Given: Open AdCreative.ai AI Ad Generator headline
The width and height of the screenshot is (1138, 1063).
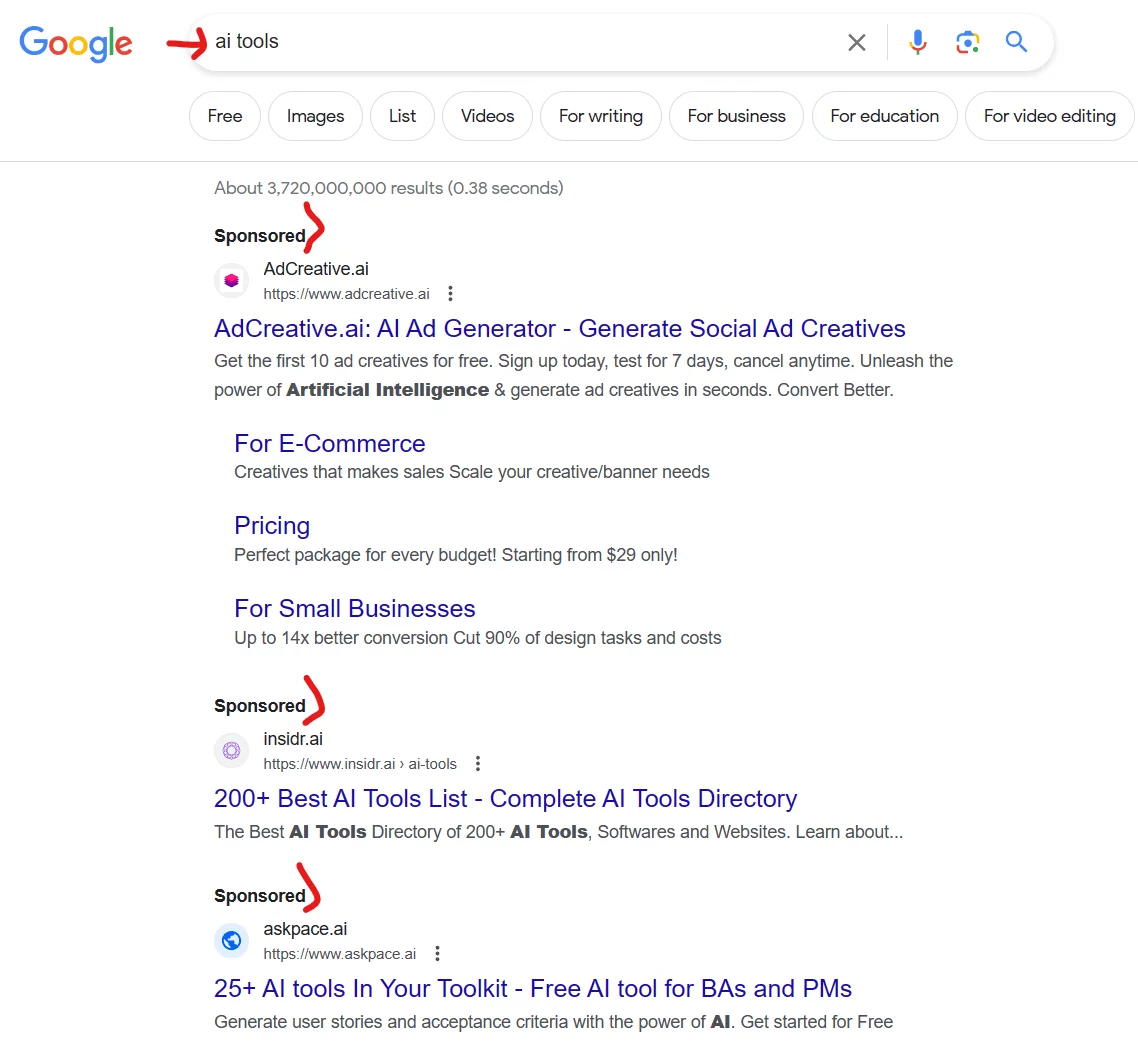Looking at the screenshot, I should coord(559,329).
